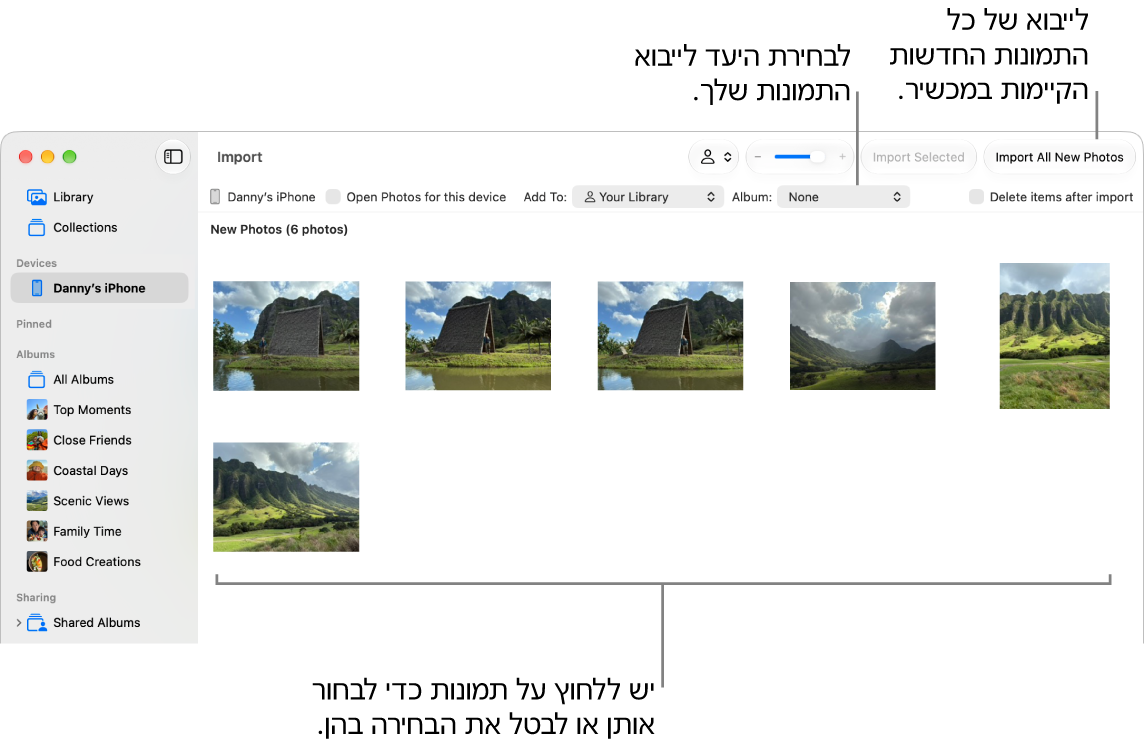Open the Add To Your Library dropdown
Image resolution: width=1144 pixels, height=747 pixels.
pyautogui.click(x=648, y=197)
